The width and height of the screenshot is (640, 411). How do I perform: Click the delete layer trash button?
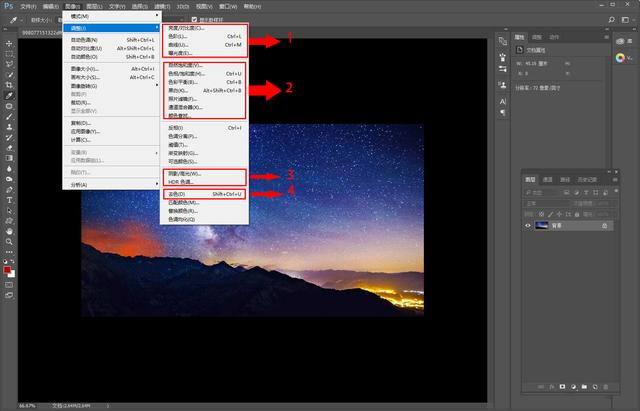(x=606, y=387)
